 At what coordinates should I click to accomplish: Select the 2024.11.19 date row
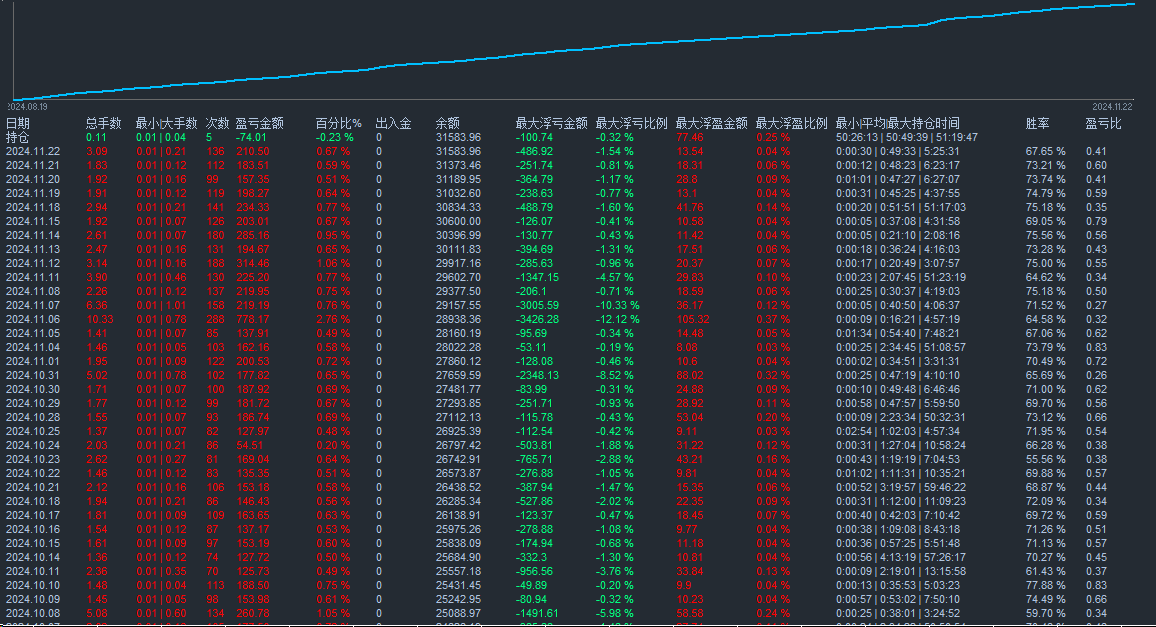(33, 193)
